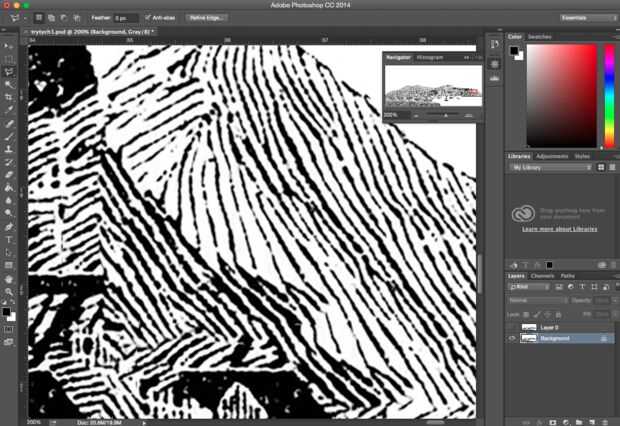
Task: Click Subtract from Selection mode icon
Action: [x=64, y=18]
